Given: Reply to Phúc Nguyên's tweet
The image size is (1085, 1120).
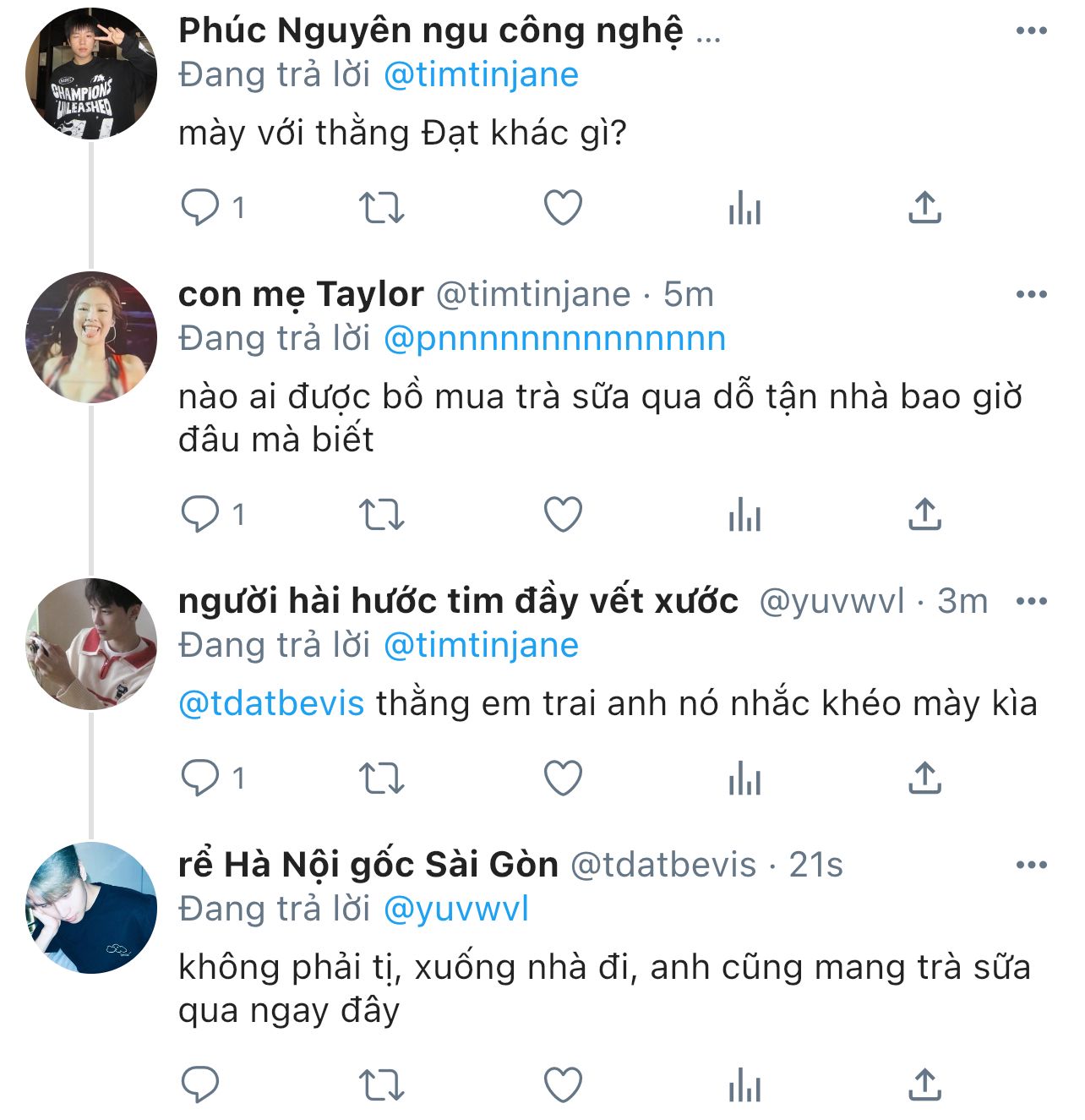Looking at the screenshot, I should [x=200, y=207].
